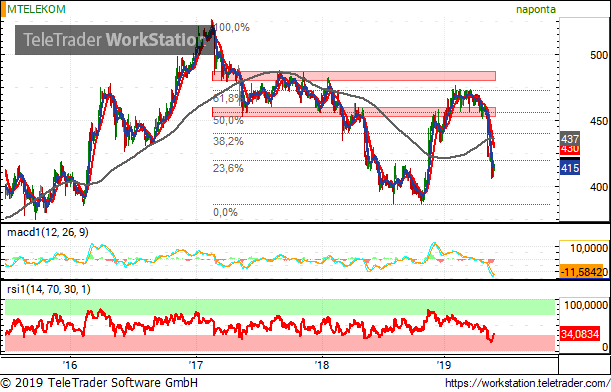Click the green overbought RSI band

280,307
